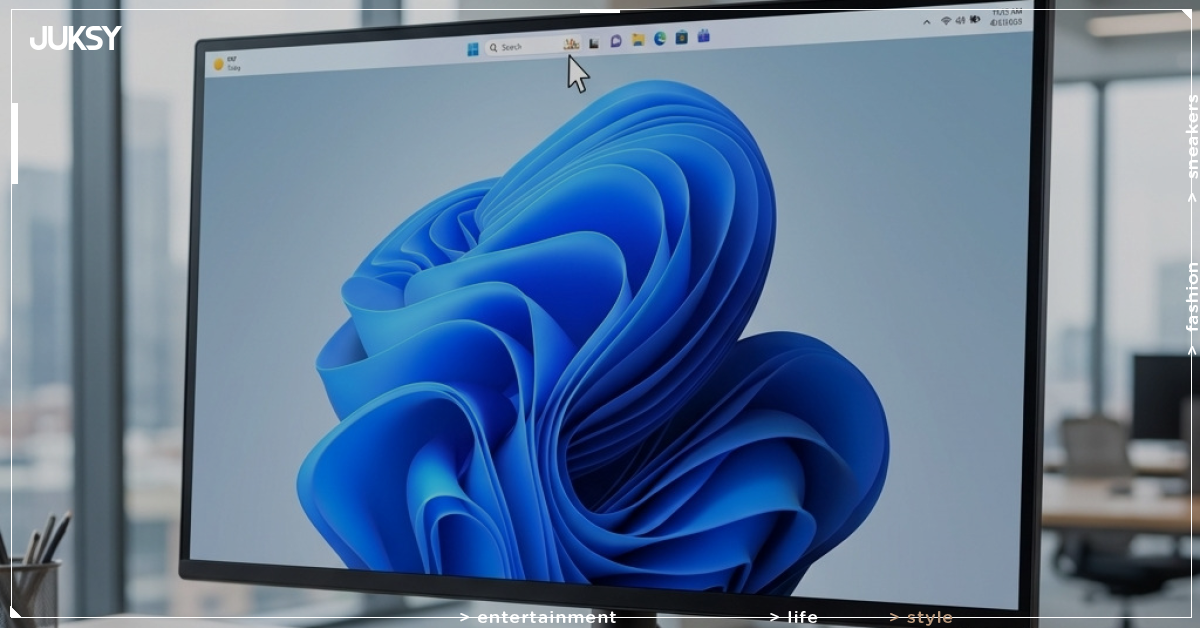
Task: Open Task View from the taskbar
Action: [594, 43]
